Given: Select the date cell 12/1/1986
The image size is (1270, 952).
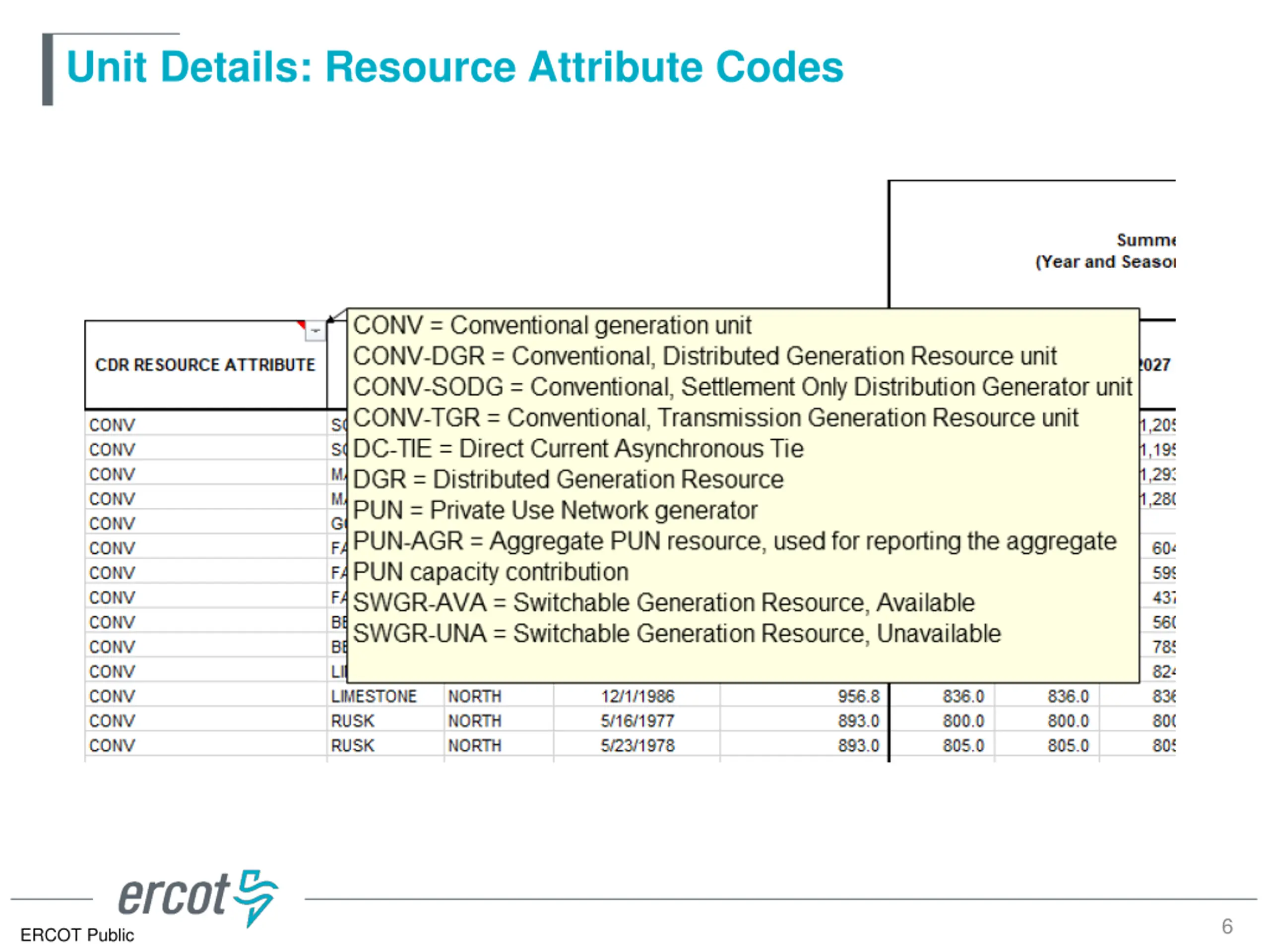Looking at the screenshot, I should tap(636, 696).
